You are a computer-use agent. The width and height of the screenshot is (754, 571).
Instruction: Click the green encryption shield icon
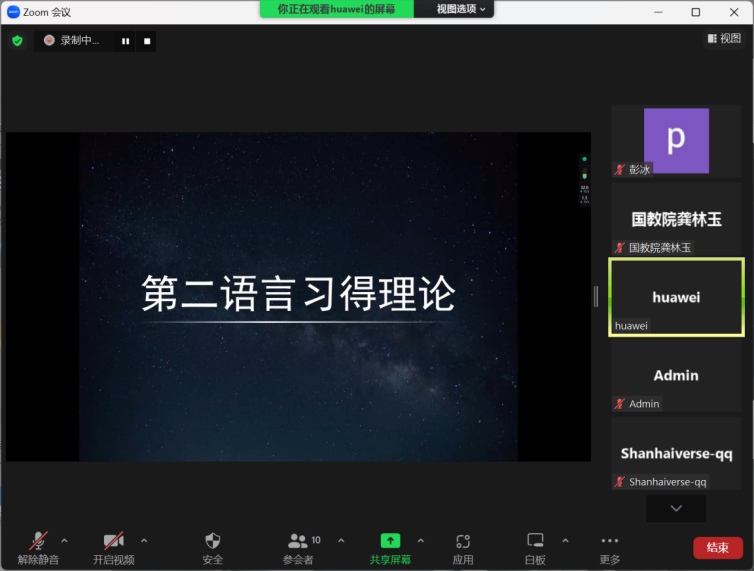(x=17, y=41)
